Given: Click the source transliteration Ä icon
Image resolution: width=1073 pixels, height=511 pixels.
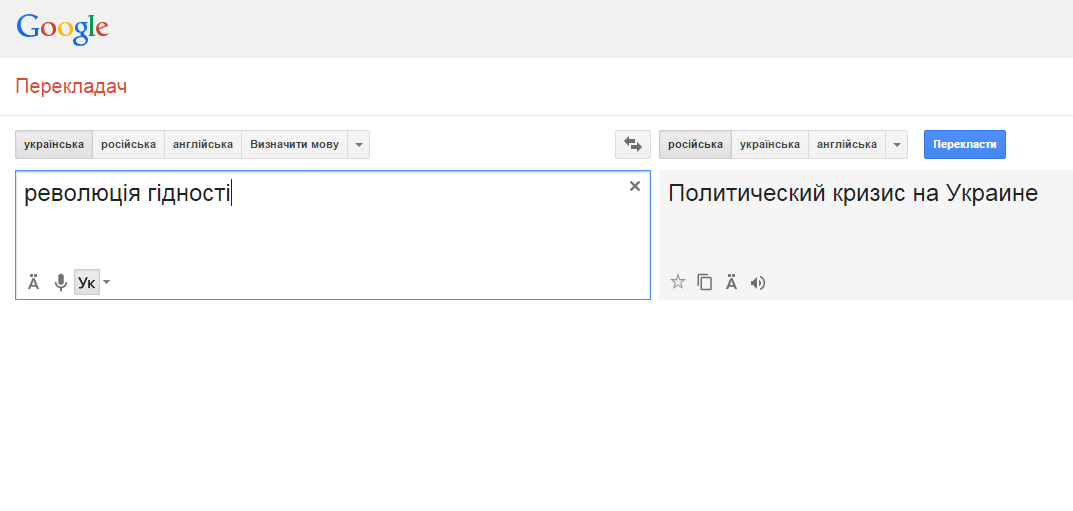Looking at the screenshot, I should (33, 283).
